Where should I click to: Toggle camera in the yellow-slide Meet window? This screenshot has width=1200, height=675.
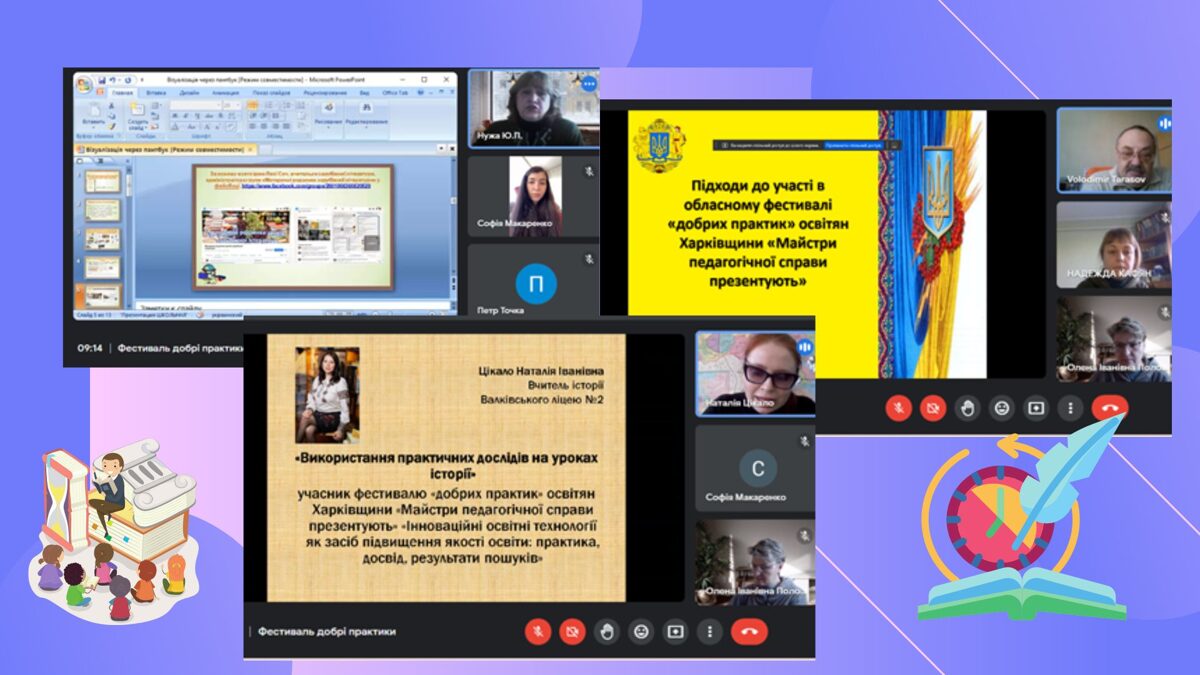tap(933, 408)
